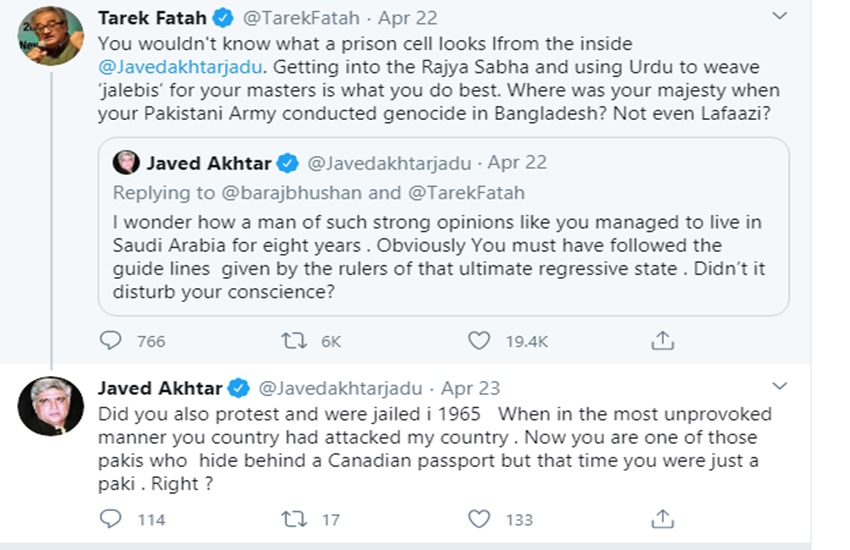Share Javed Akhtar's Apr 23 tweet
The height and width of the screenshot is (550, 850).
[662, 519]
